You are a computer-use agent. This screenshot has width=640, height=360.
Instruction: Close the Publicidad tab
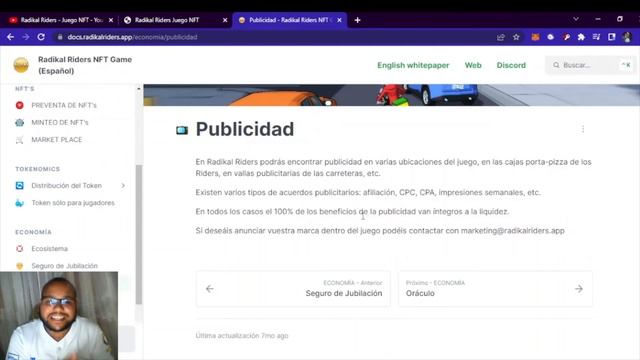[339, 20]
